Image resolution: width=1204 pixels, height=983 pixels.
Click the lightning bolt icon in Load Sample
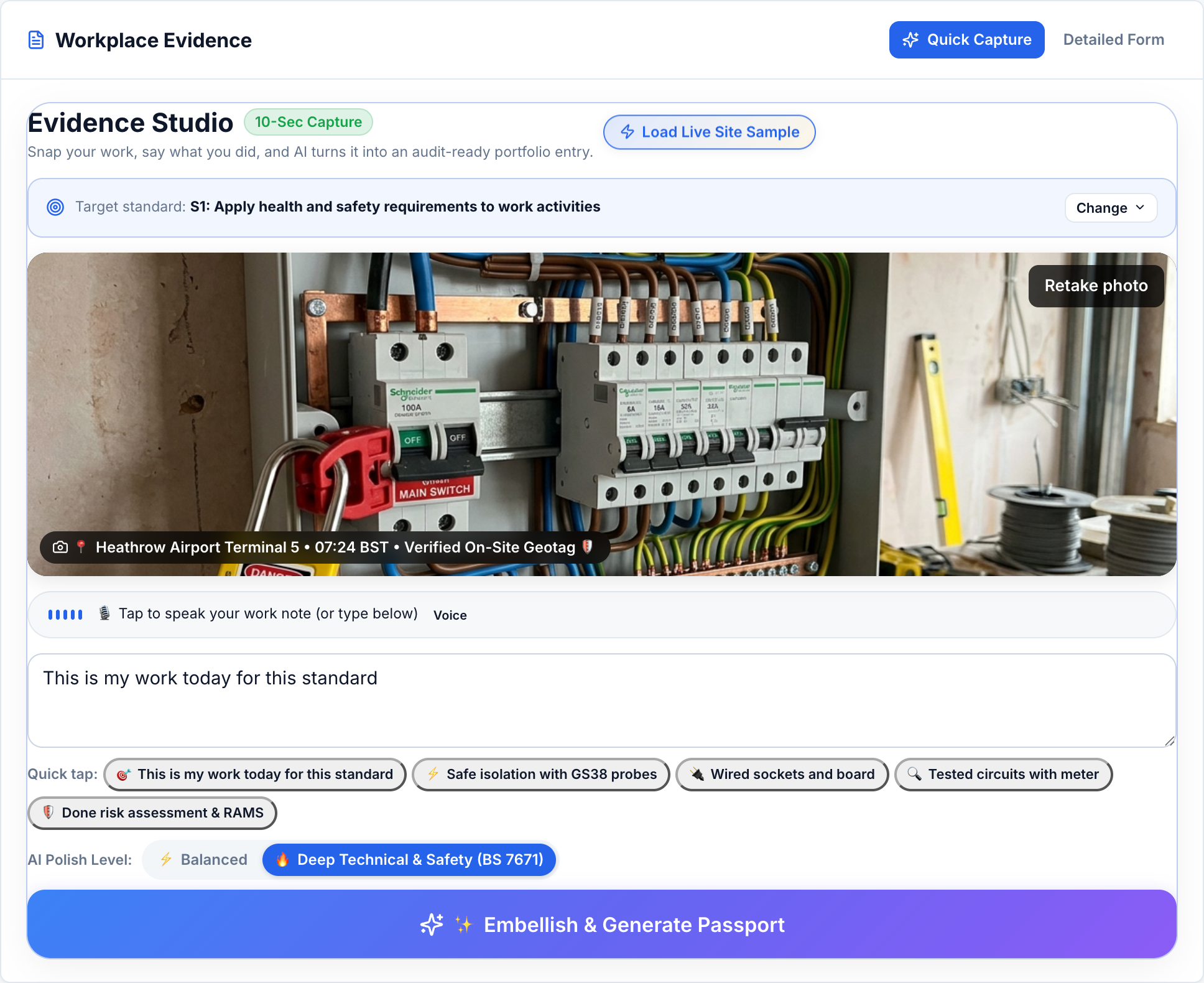627,132
